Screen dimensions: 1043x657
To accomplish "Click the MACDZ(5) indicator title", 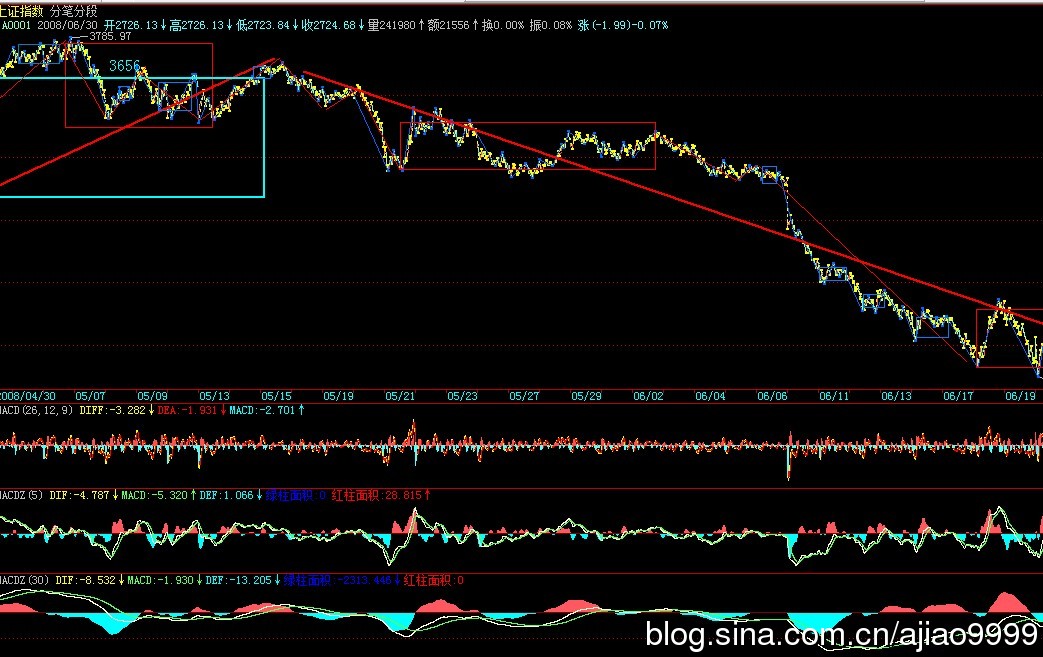I will 24,494.
